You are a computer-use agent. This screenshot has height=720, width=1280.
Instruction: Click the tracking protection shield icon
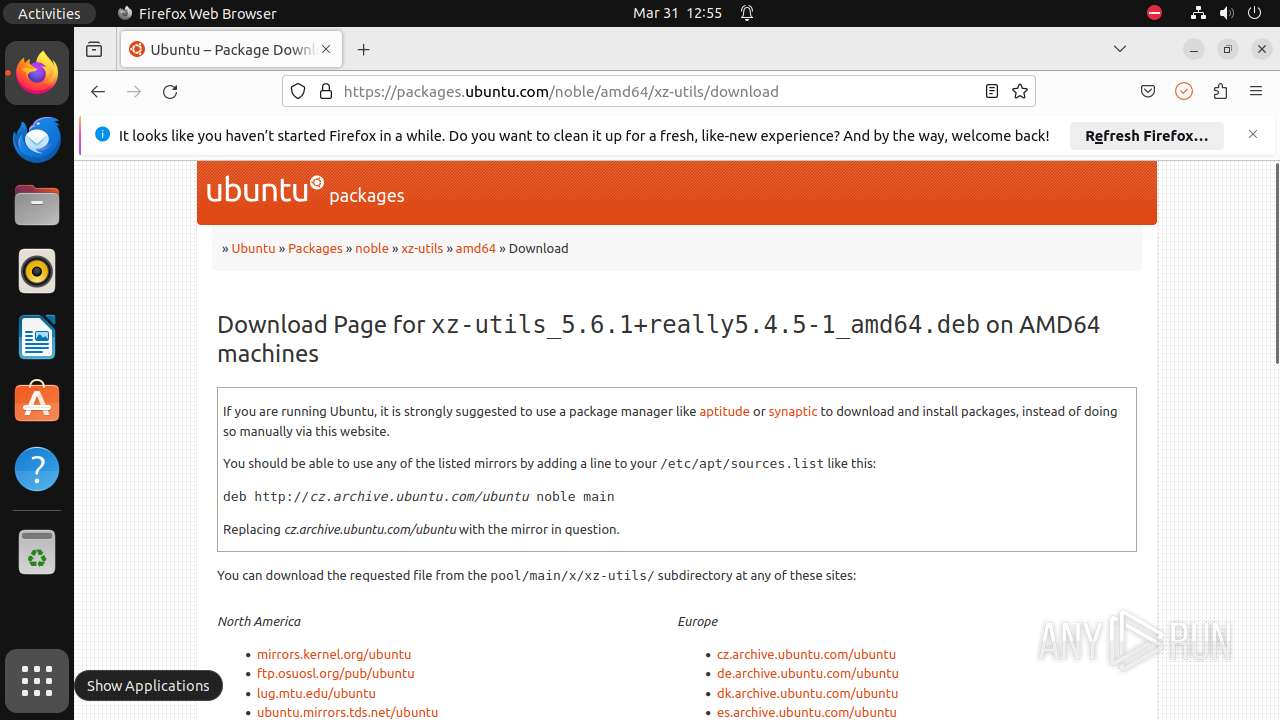pos(298,91)
